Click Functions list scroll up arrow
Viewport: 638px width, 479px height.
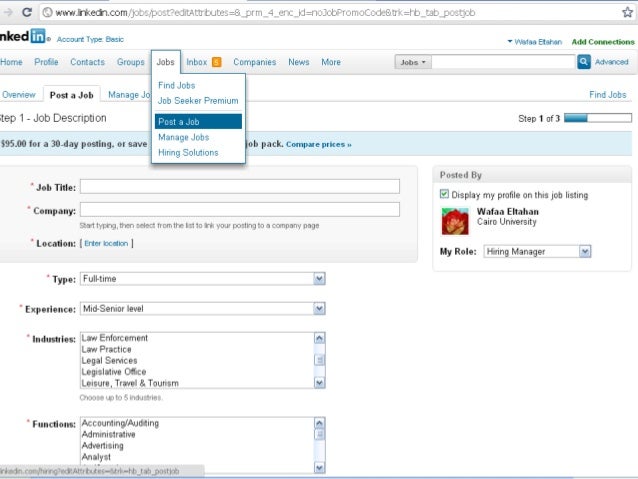pos(319,423)
